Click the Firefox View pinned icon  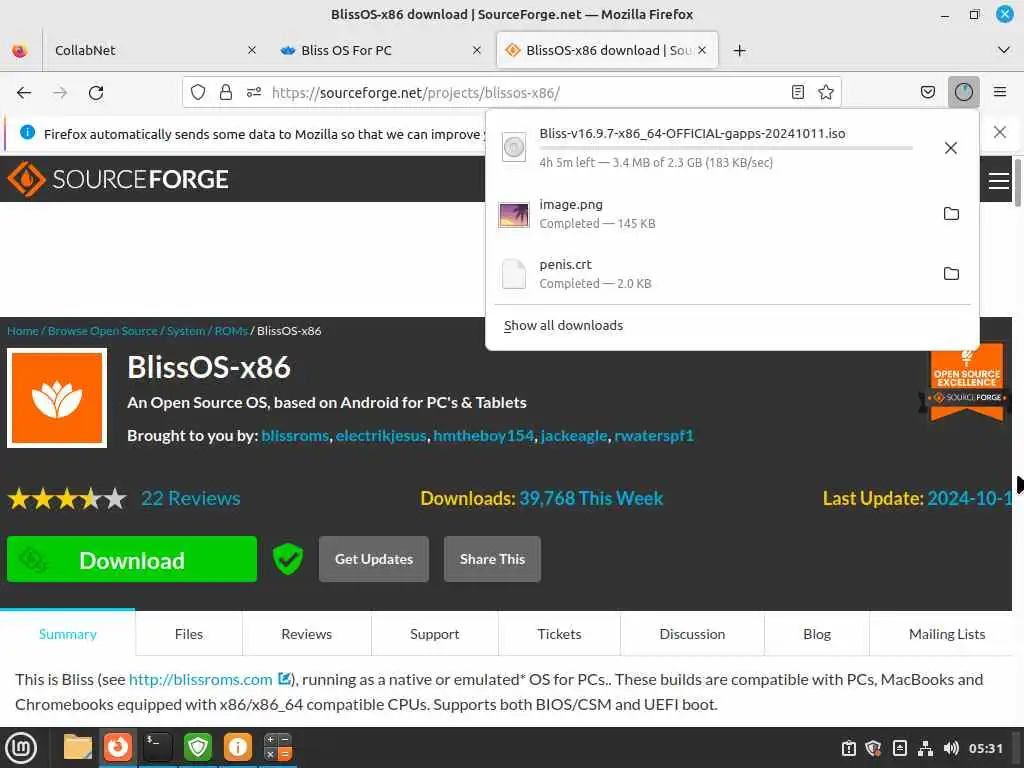coord(20,50)
